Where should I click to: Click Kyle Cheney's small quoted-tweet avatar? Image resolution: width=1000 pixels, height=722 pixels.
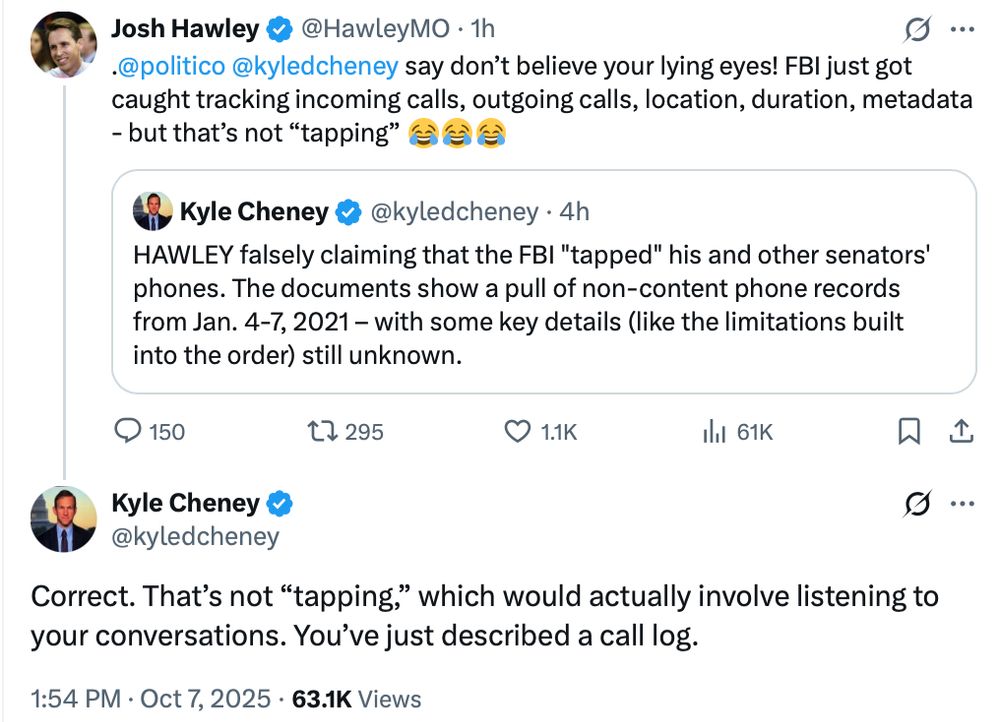click(154, 212)
